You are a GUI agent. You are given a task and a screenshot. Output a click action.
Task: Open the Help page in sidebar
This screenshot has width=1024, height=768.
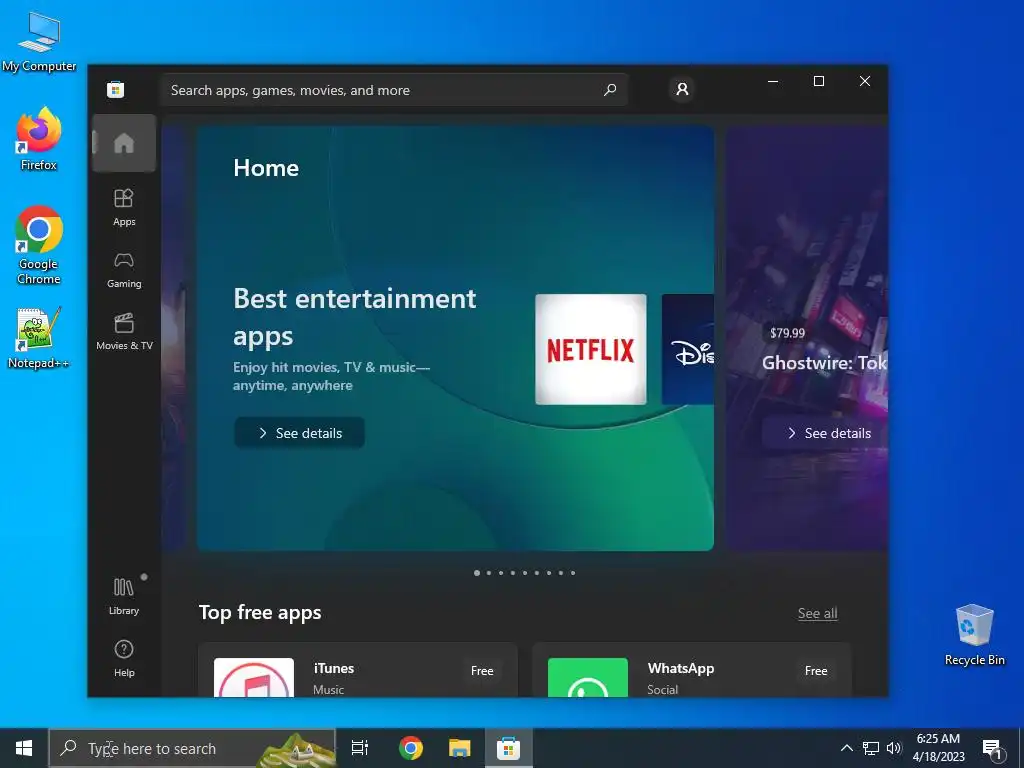point(124,658)
